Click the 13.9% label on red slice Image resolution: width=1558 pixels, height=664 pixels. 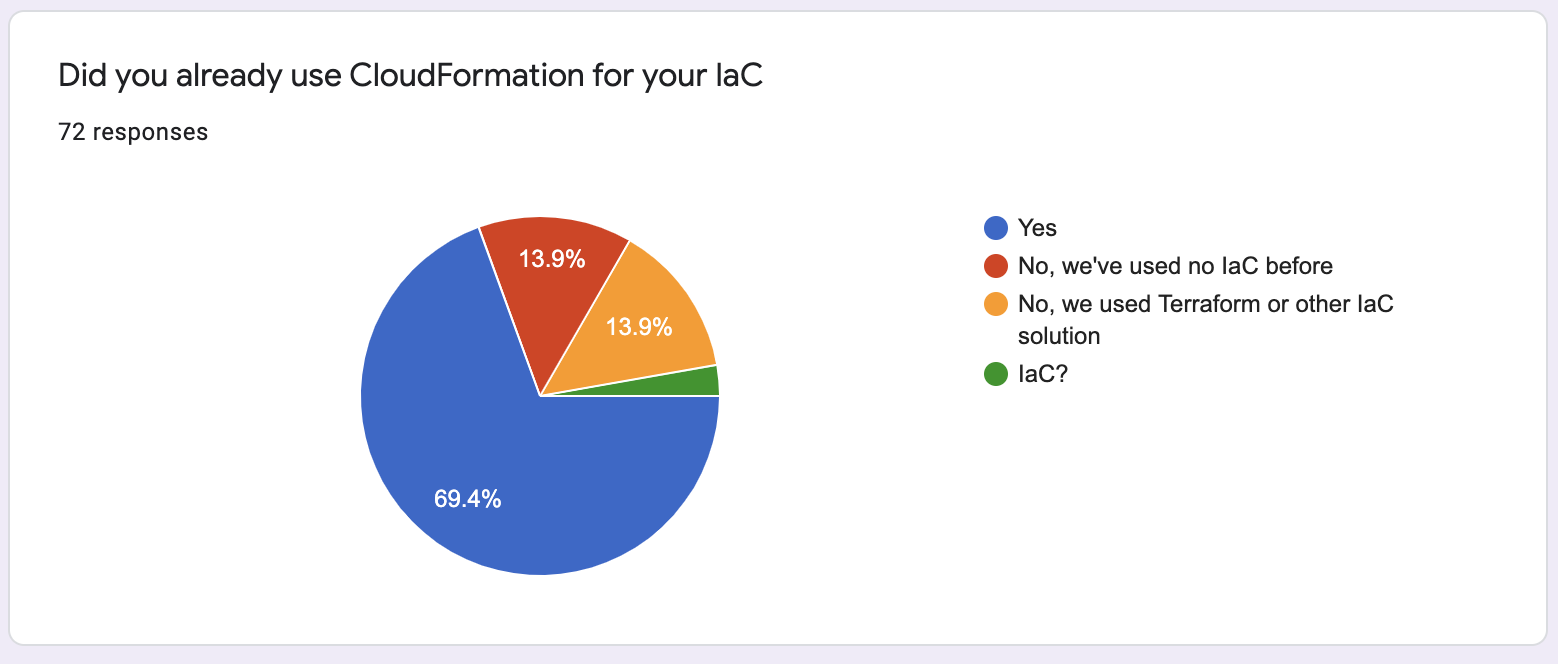click(551, 259)
